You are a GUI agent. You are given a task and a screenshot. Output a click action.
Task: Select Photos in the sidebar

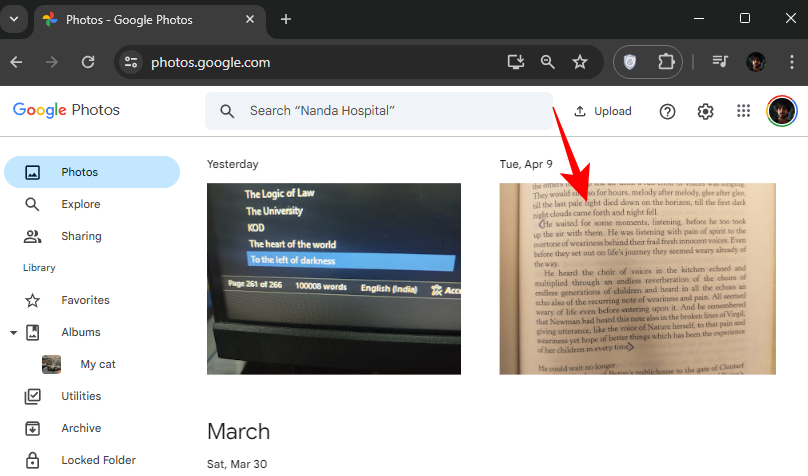tap(92, 172)
